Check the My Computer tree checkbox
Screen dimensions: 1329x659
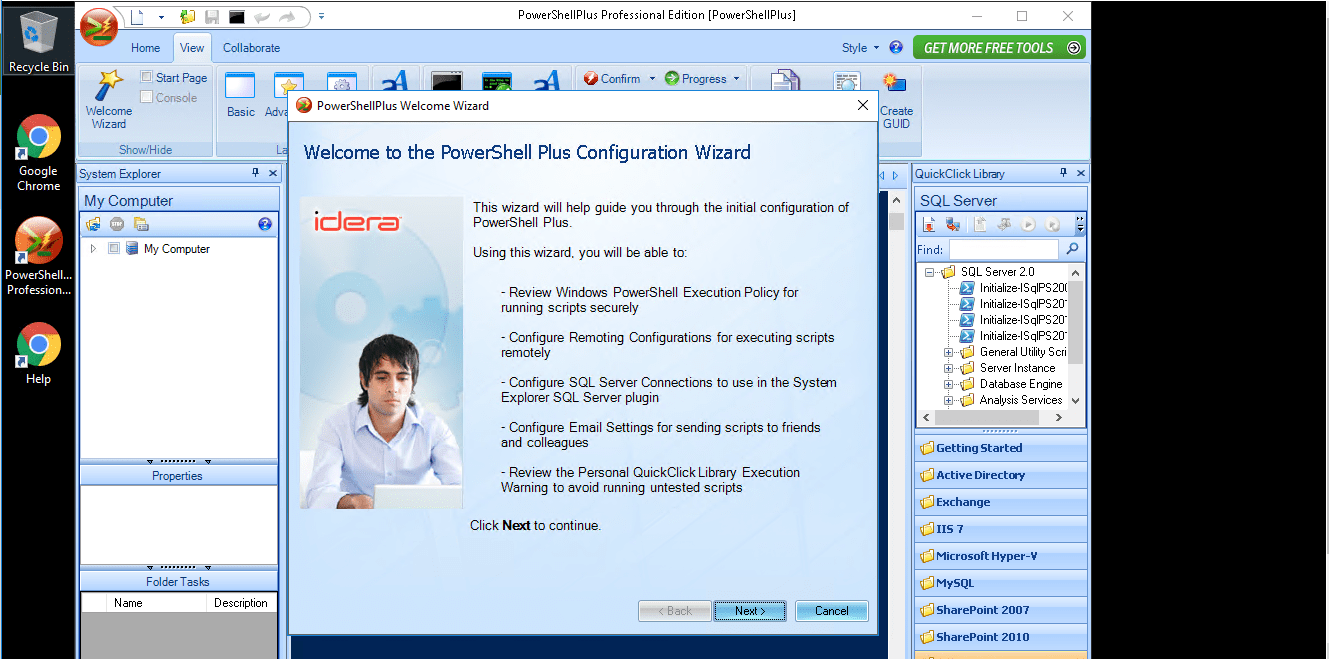click(x=114, y=249)
